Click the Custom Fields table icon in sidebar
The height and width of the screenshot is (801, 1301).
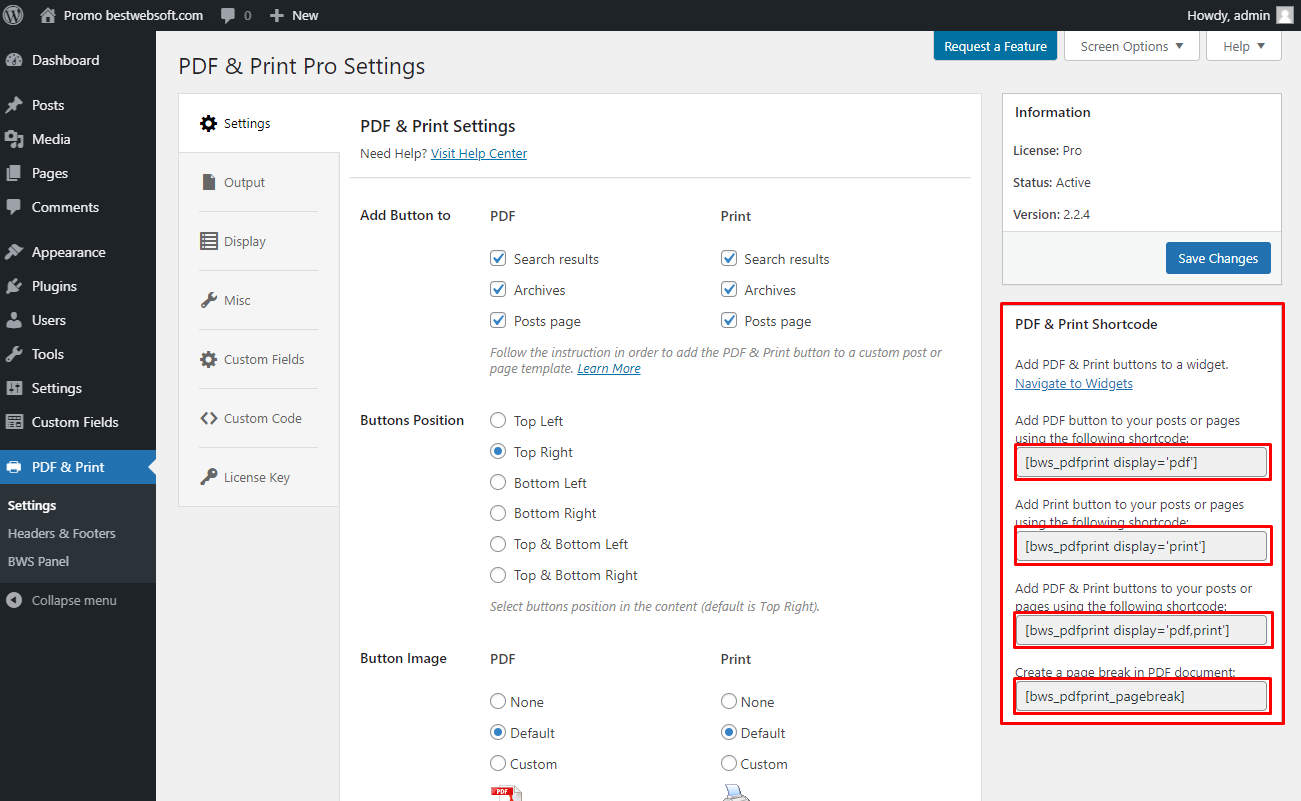pyautogui.click(x=14, y=422)
